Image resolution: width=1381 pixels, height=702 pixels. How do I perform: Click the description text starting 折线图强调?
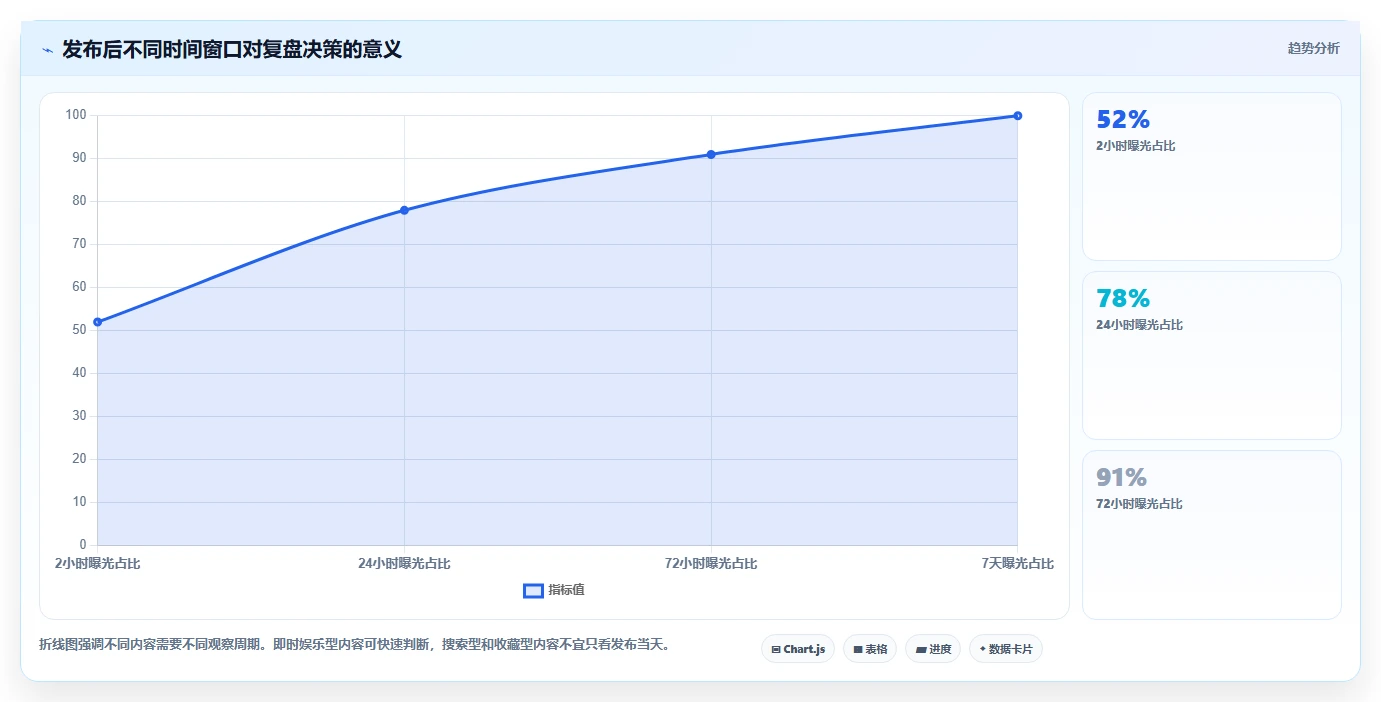pyautogui.click(x=354, y=645)
